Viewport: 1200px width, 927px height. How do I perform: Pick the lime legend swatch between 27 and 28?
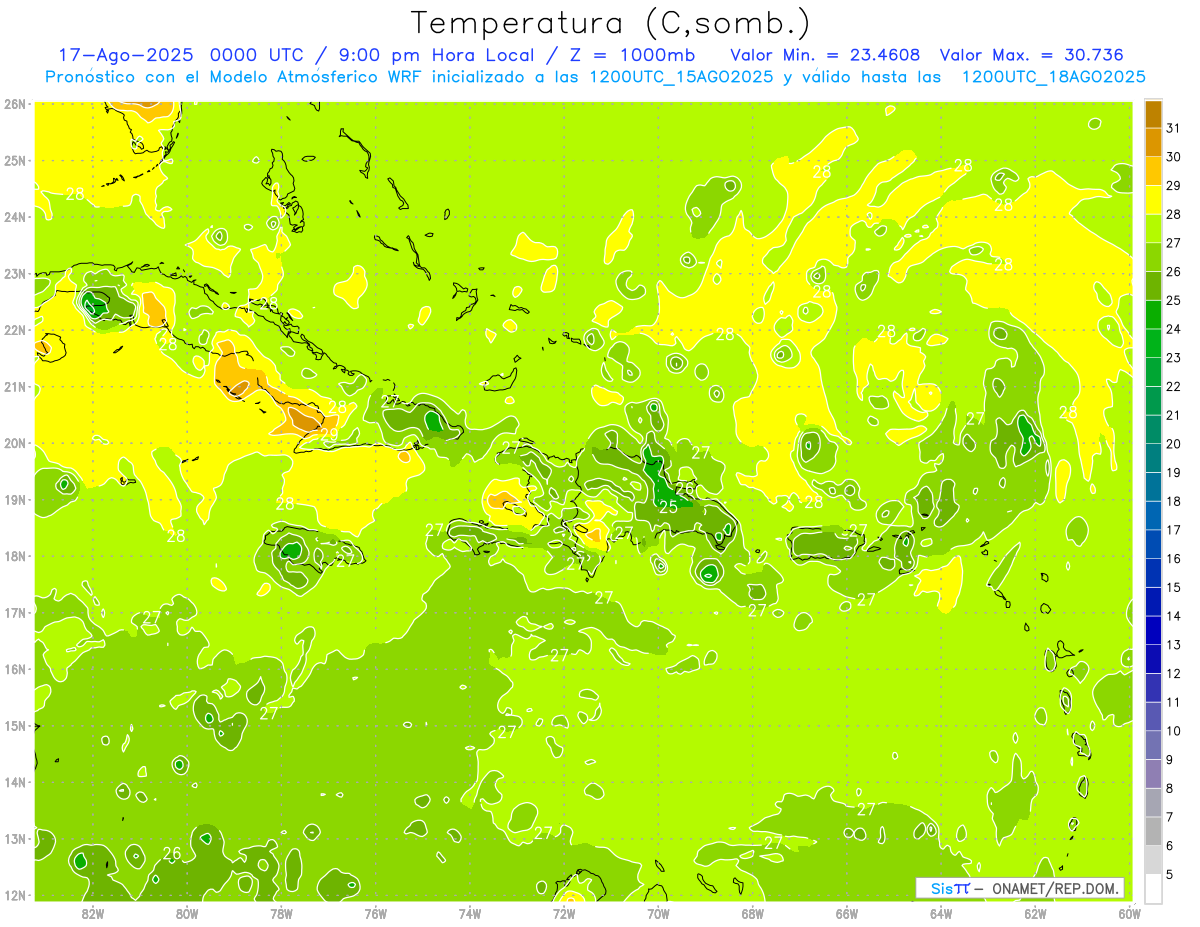1153,229
